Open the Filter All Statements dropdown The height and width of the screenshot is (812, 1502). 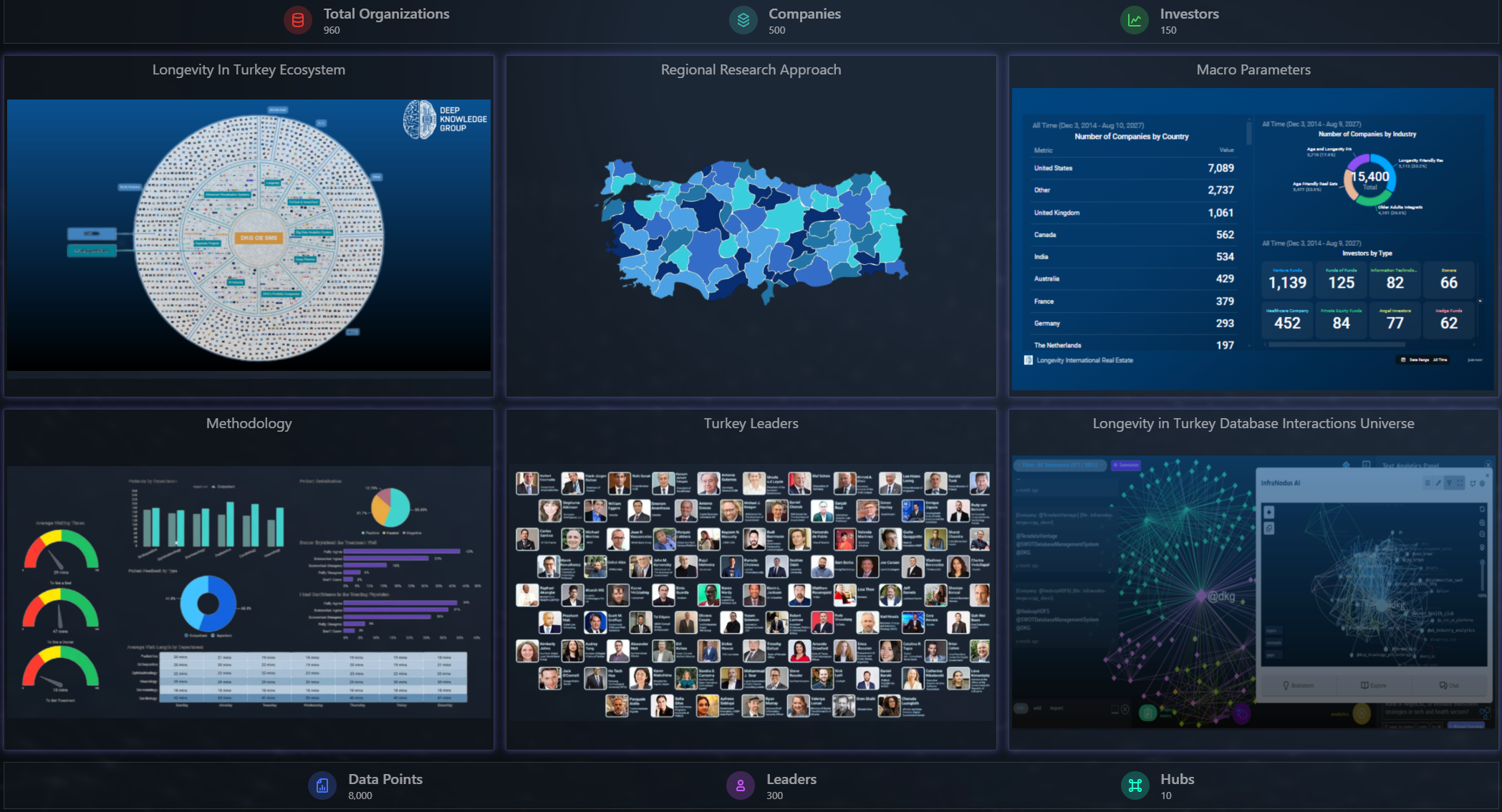click(1061, 465)
